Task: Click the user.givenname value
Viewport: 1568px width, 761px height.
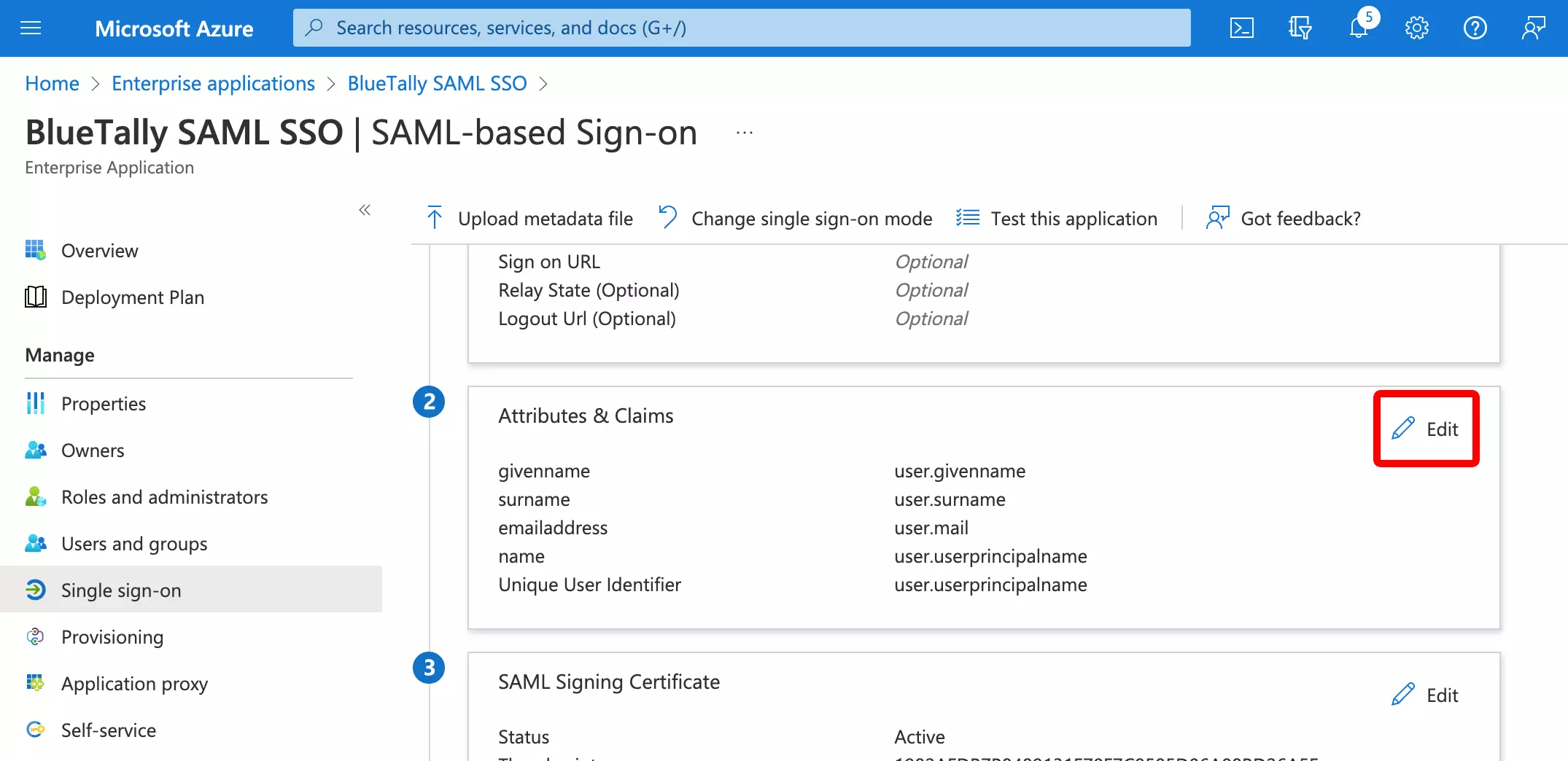Action: [960, 471]
